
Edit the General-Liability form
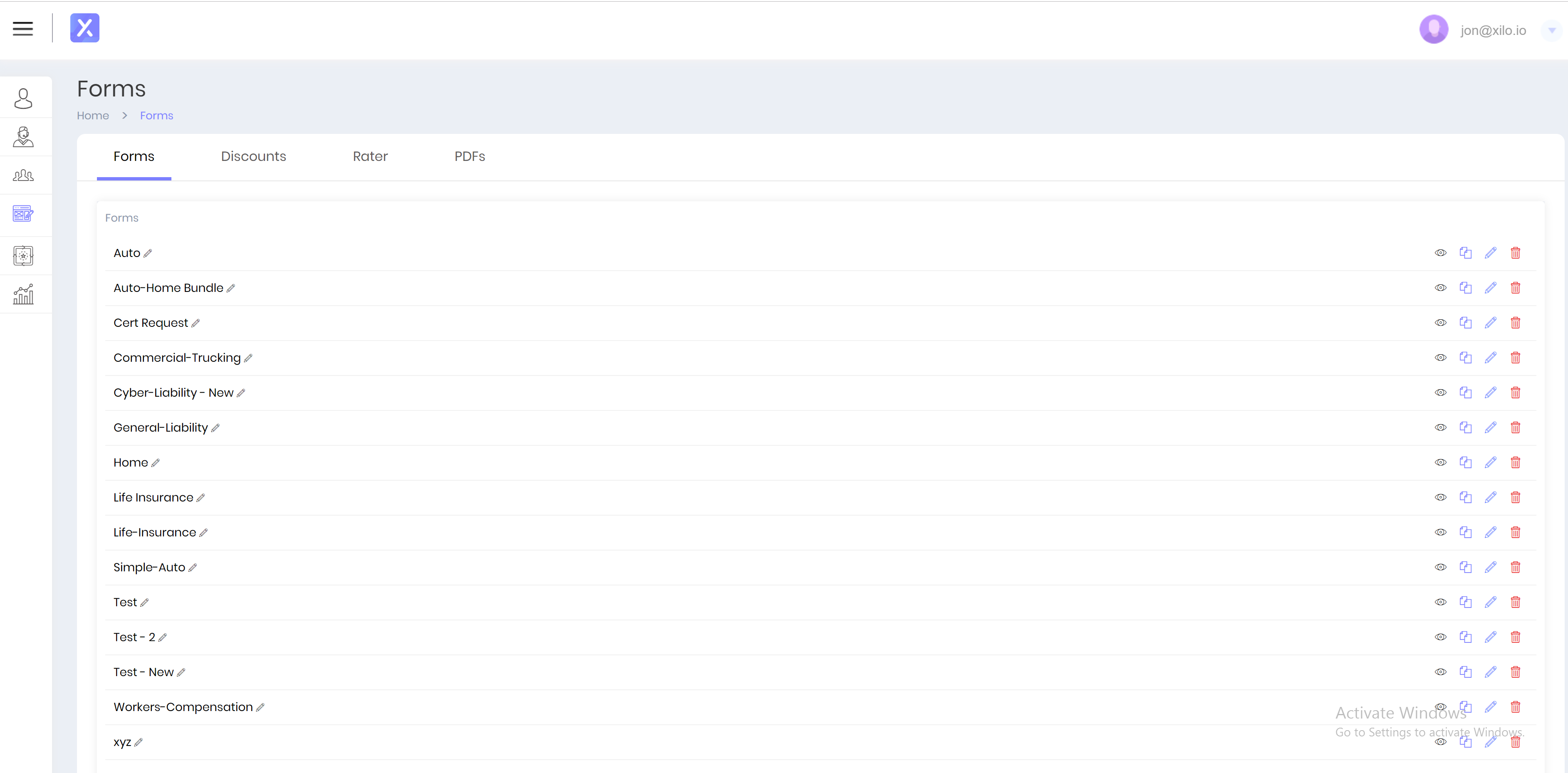1490,427
